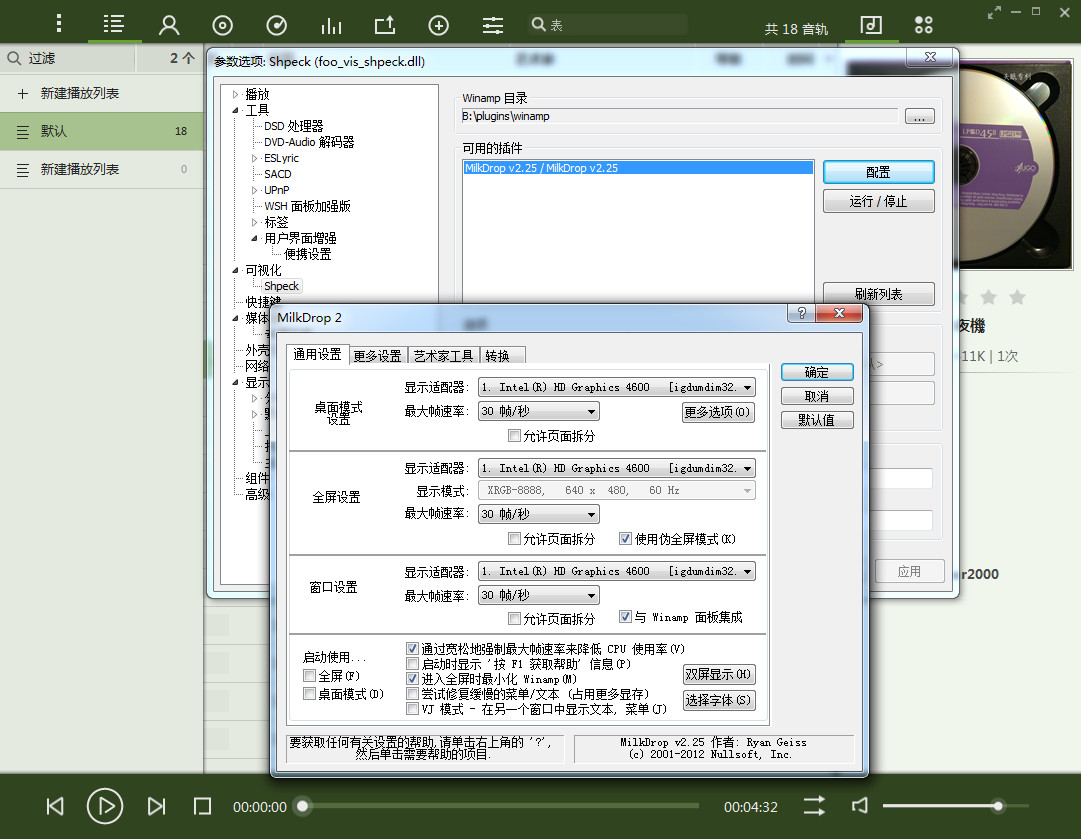Click the album cover thumbnail
The height and width of the screenshot is (839, 1081).
click(1016, 164)
